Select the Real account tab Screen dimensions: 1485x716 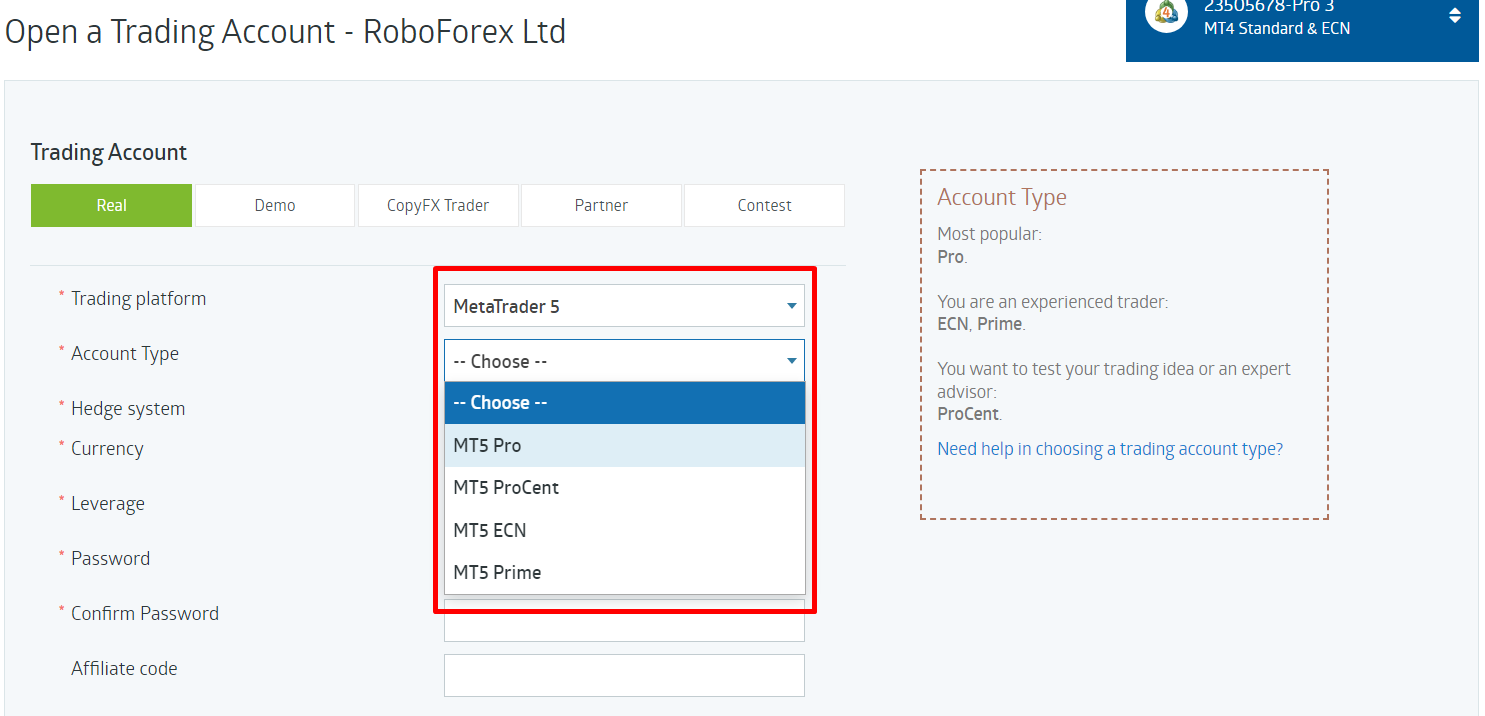111,205
